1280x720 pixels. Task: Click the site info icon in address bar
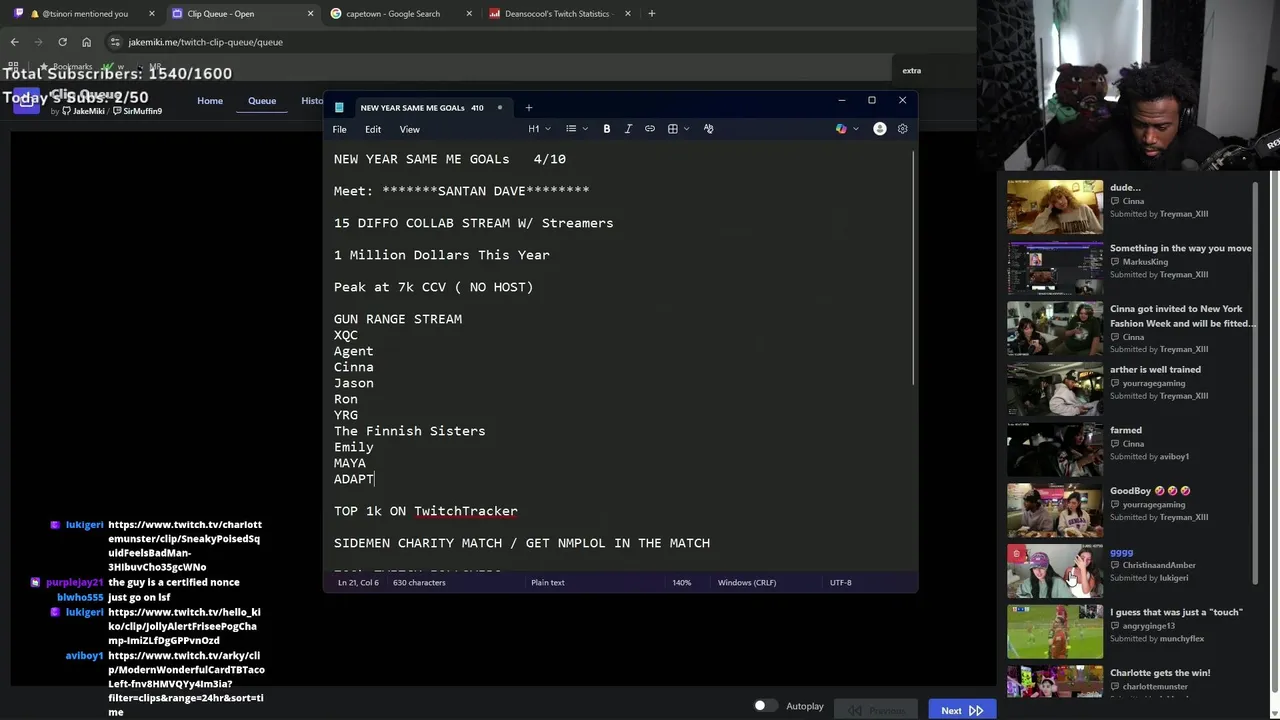(x=115, y=42)
